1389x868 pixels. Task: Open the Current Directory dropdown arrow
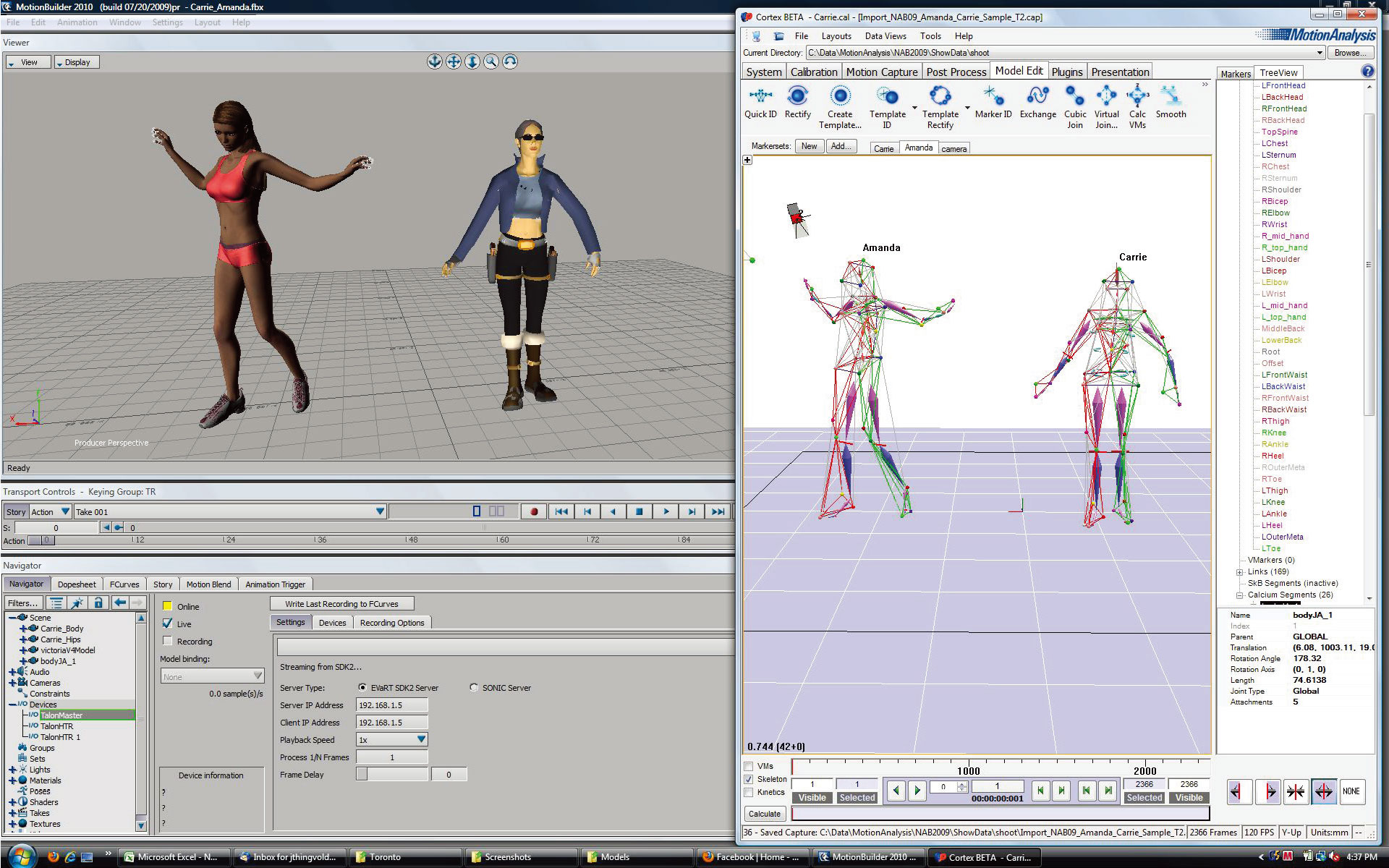pyautogui.click(x=1320, y=53)
